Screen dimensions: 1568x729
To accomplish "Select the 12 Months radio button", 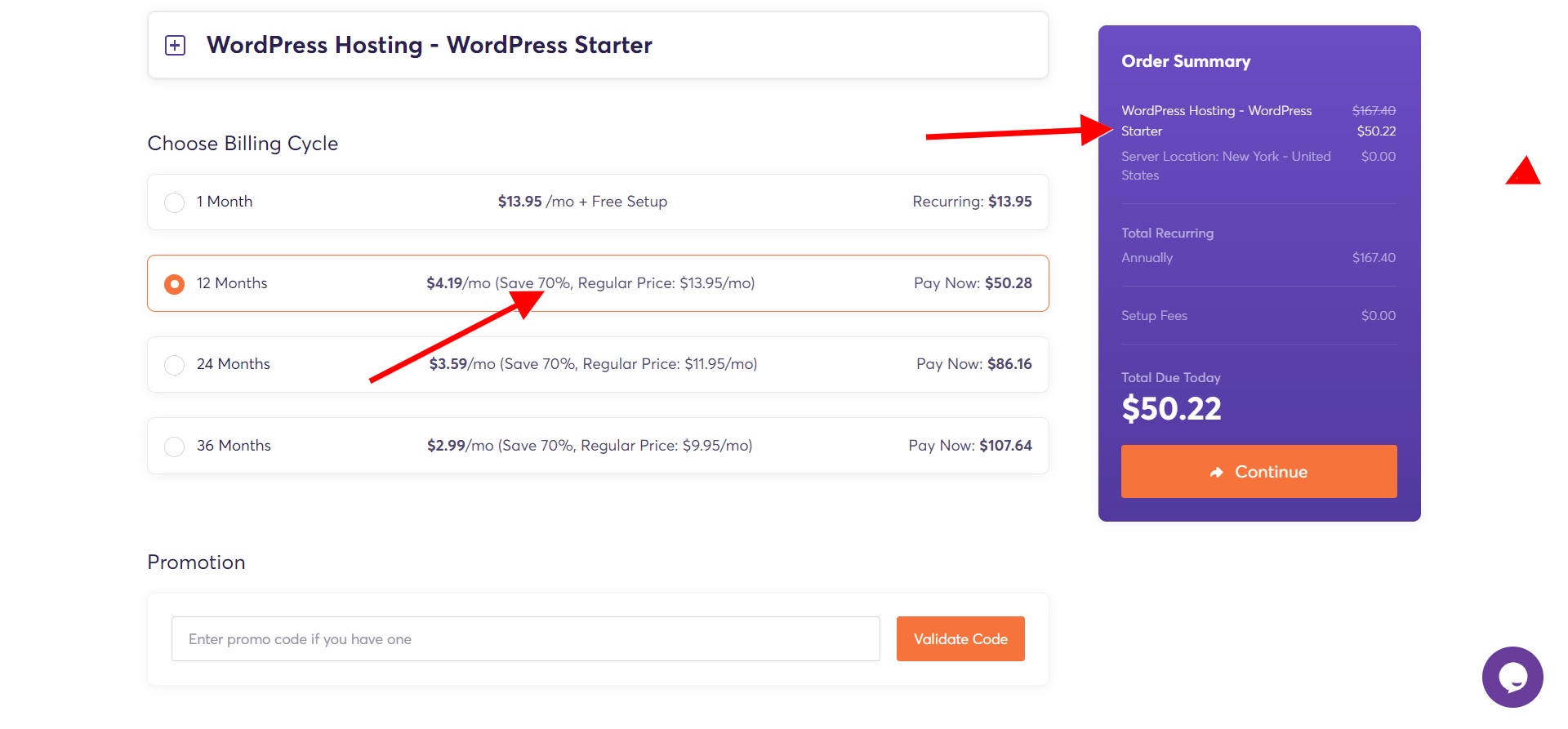I will (x=174, y=284).
